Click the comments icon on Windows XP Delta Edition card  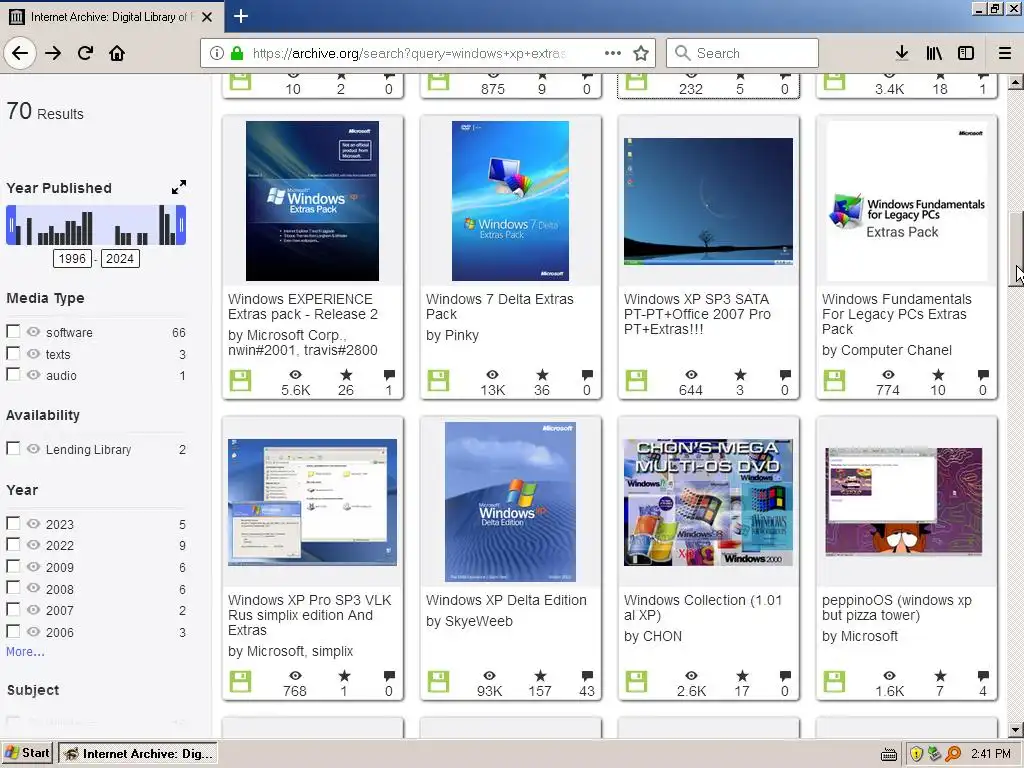click(x=587, y=675)
